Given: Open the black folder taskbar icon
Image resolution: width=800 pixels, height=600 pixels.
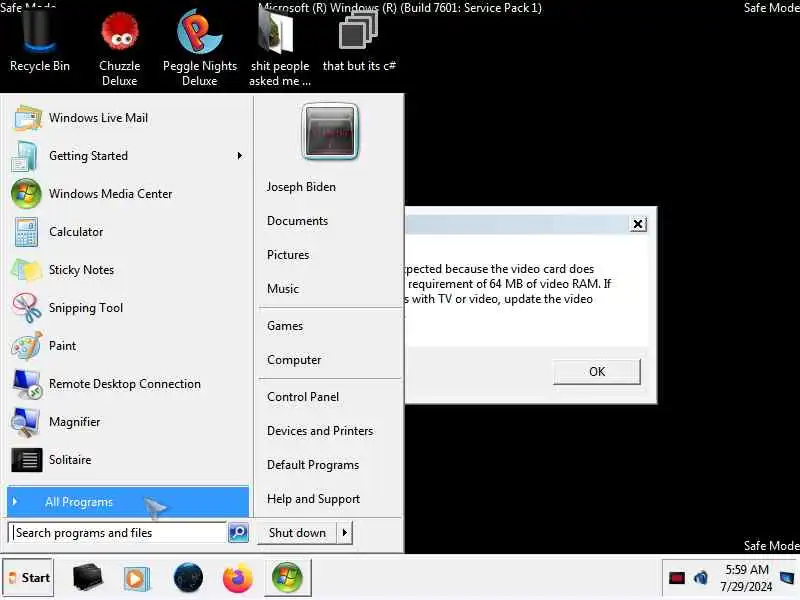Looking at the screenshot, I should 87,577.
